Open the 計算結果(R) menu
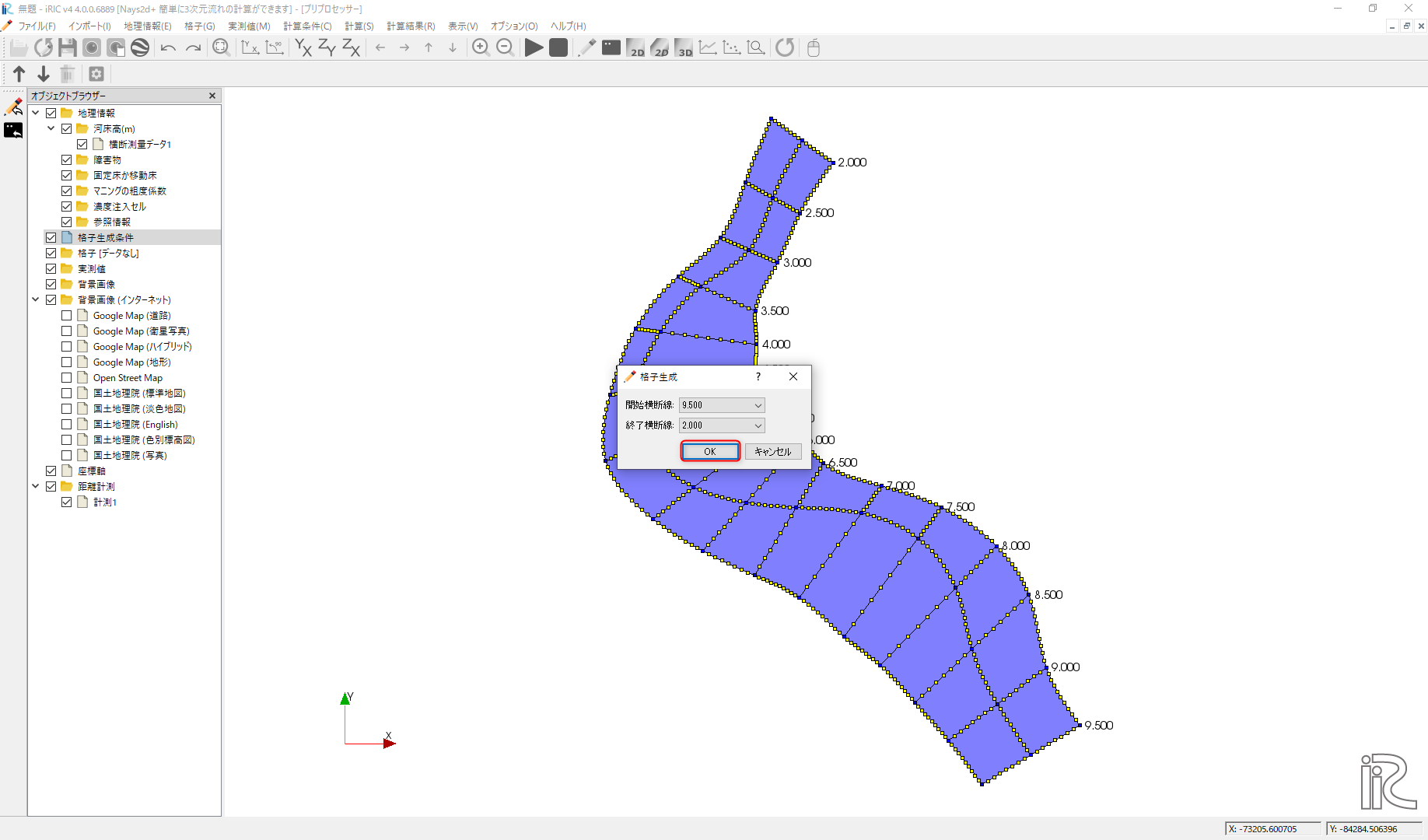The width and height of the screenshot is (1428, 840). coord(411,26)
